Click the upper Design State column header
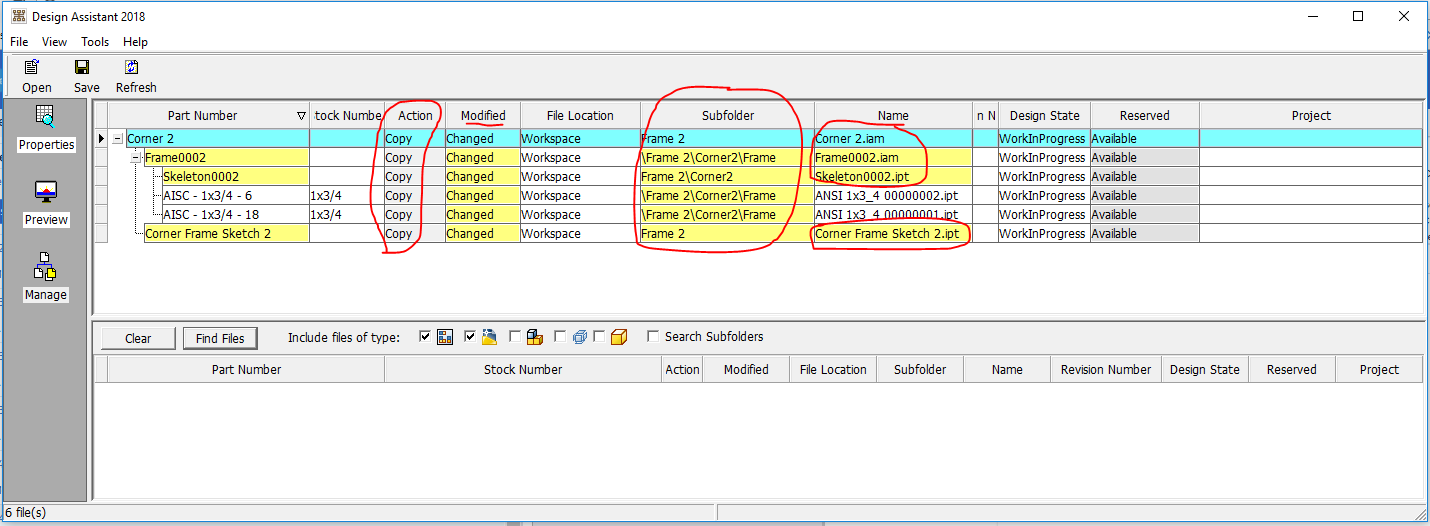 tap(1044, 116)
